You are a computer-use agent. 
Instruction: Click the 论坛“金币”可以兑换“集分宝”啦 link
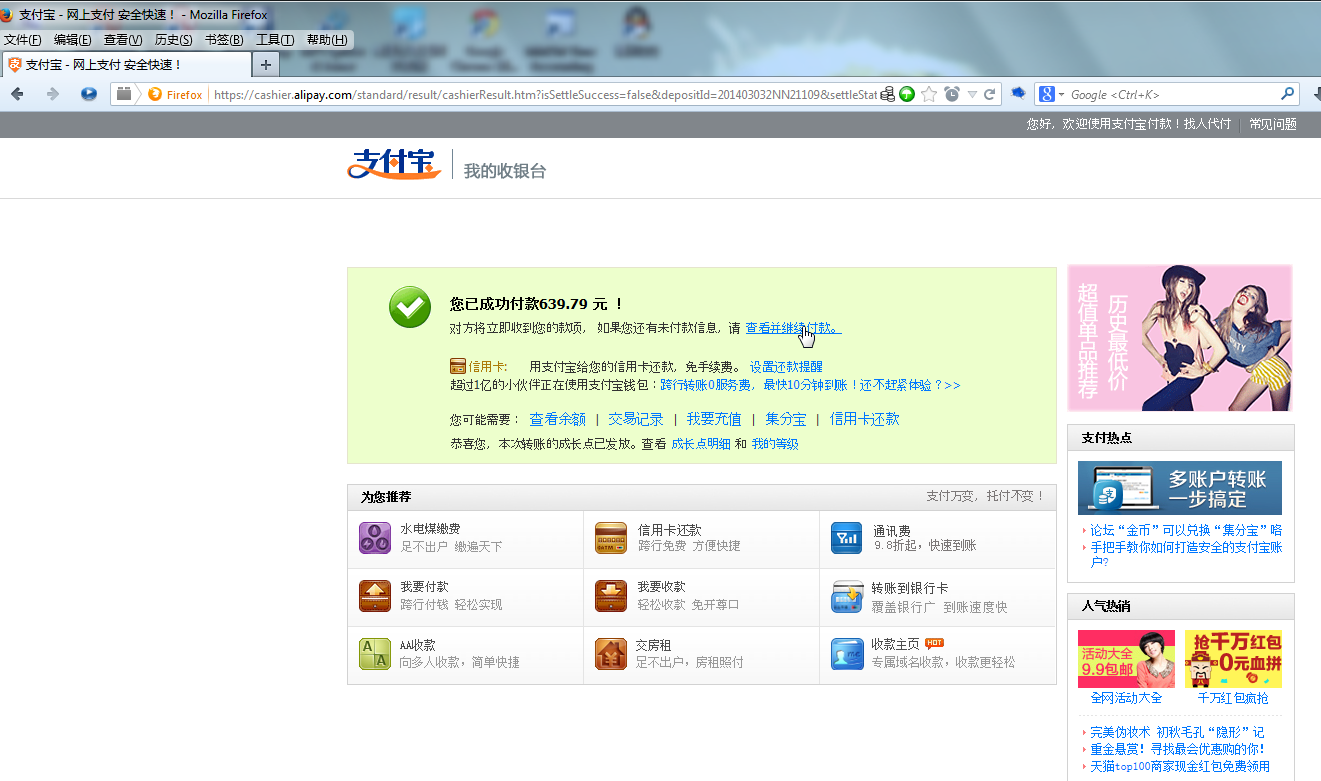pyautogui.click(x=1186, y=530)
